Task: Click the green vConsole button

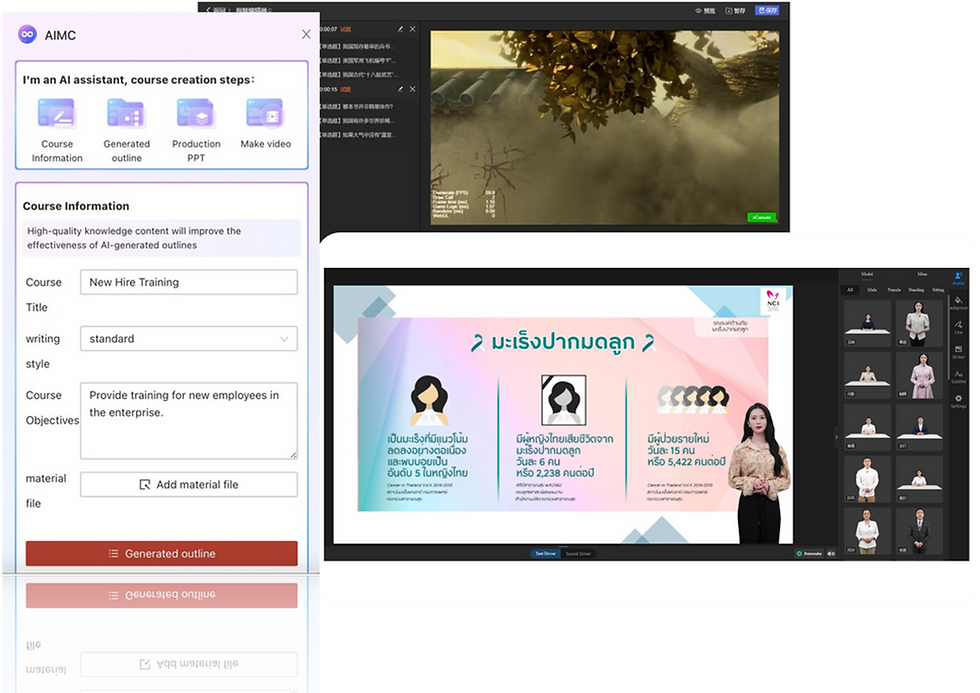Action: click(761, 217)
